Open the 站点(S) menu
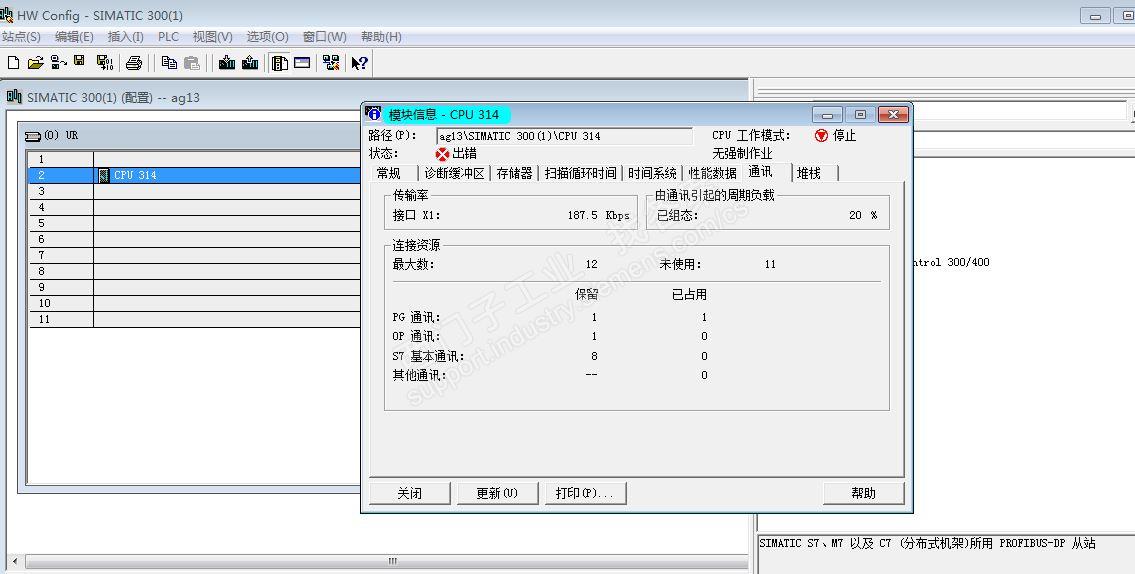The height and width of the screenshot is (574, 1135). 21,37
